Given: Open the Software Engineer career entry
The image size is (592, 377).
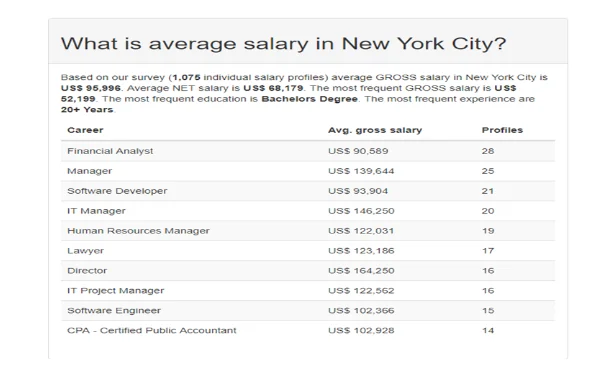Looking at the screenshot, I should [x=308, y=311].
